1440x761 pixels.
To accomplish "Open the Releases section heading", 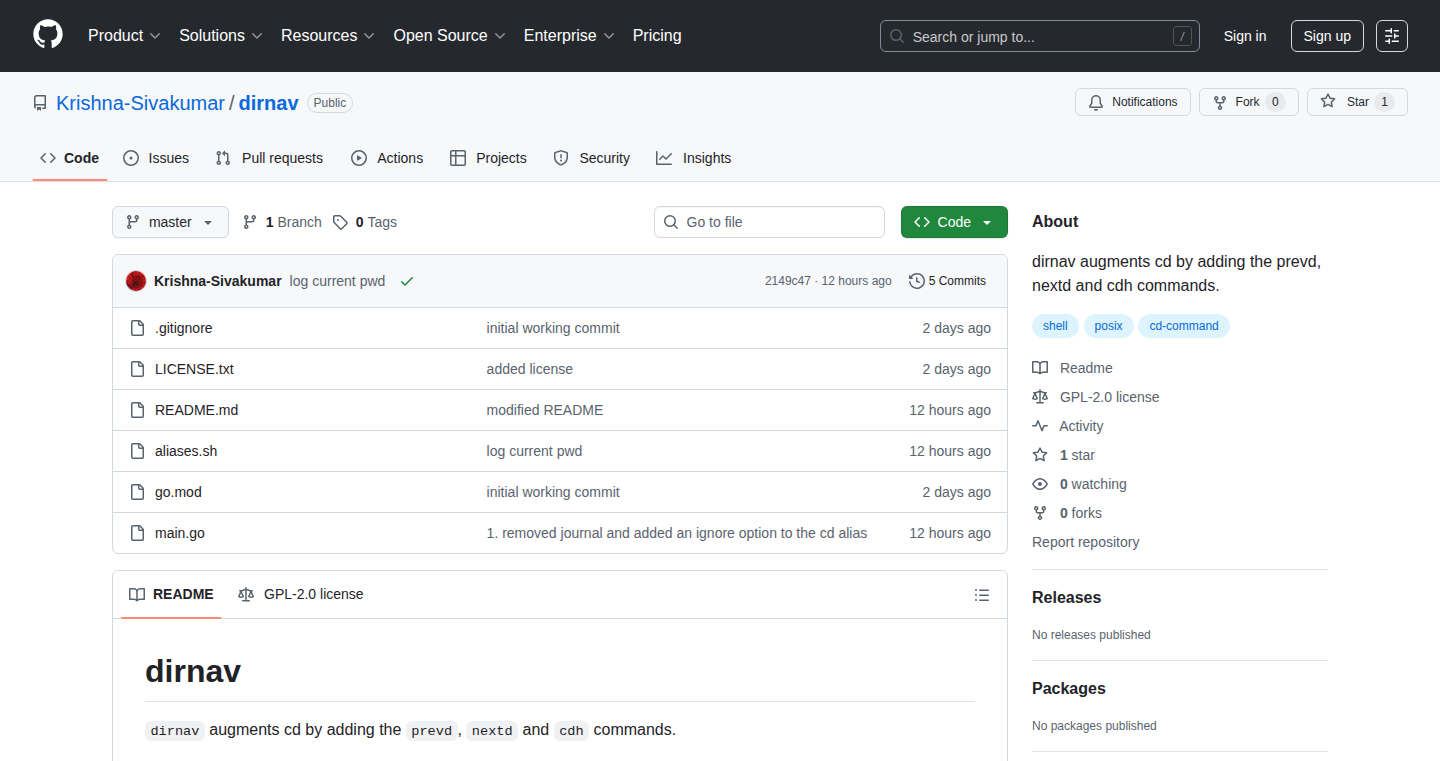I will pos(1066,597).
